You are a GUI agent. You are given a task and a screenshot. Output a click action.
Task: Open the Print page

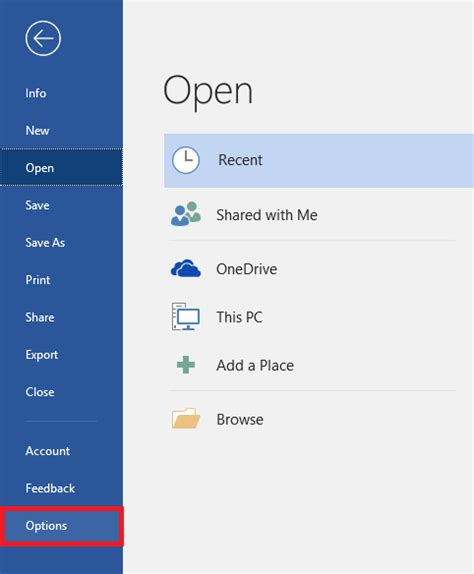coord(61,280)
